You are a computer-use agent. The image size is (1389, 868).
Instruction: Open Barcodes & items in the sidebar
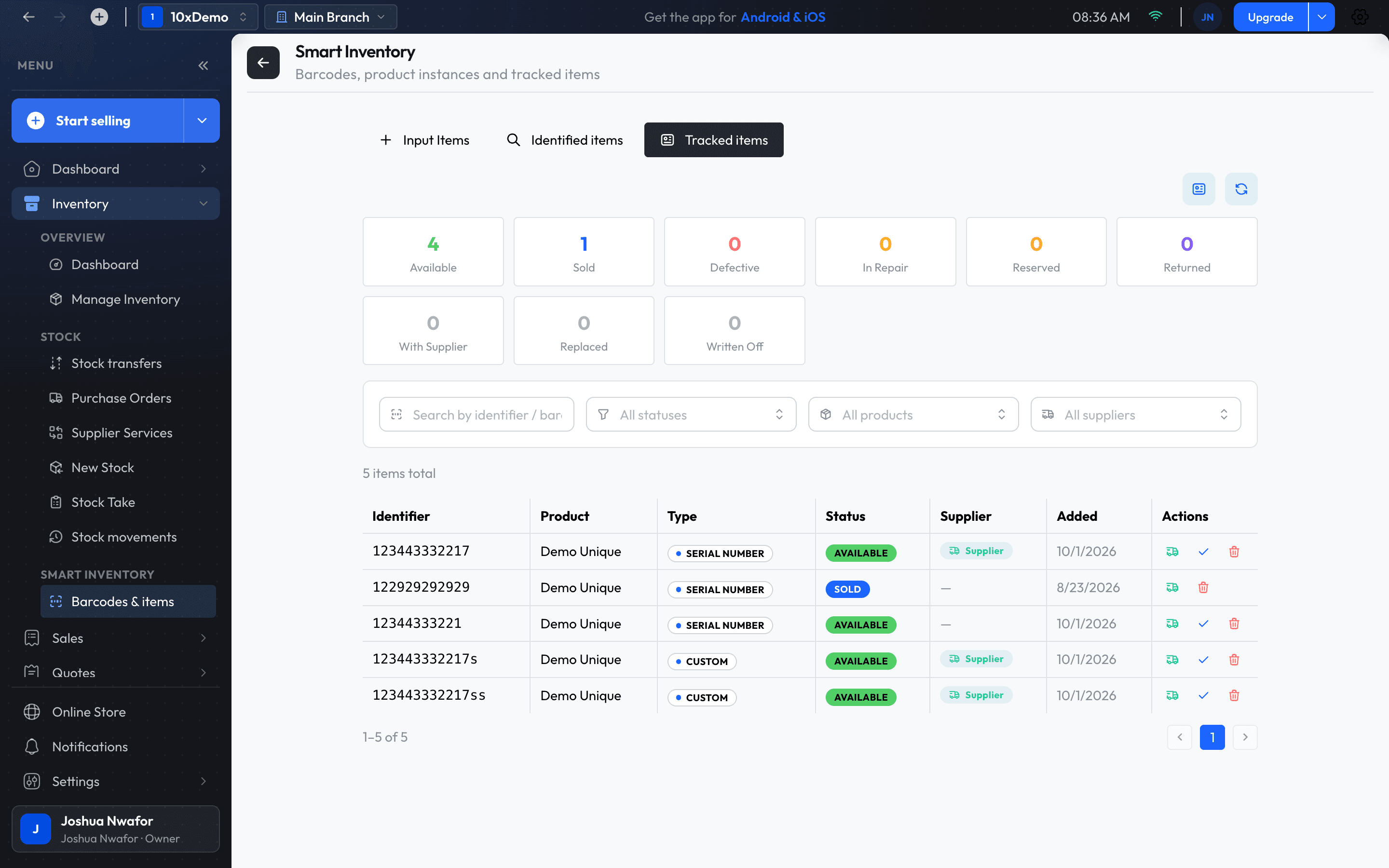point(128,601)
